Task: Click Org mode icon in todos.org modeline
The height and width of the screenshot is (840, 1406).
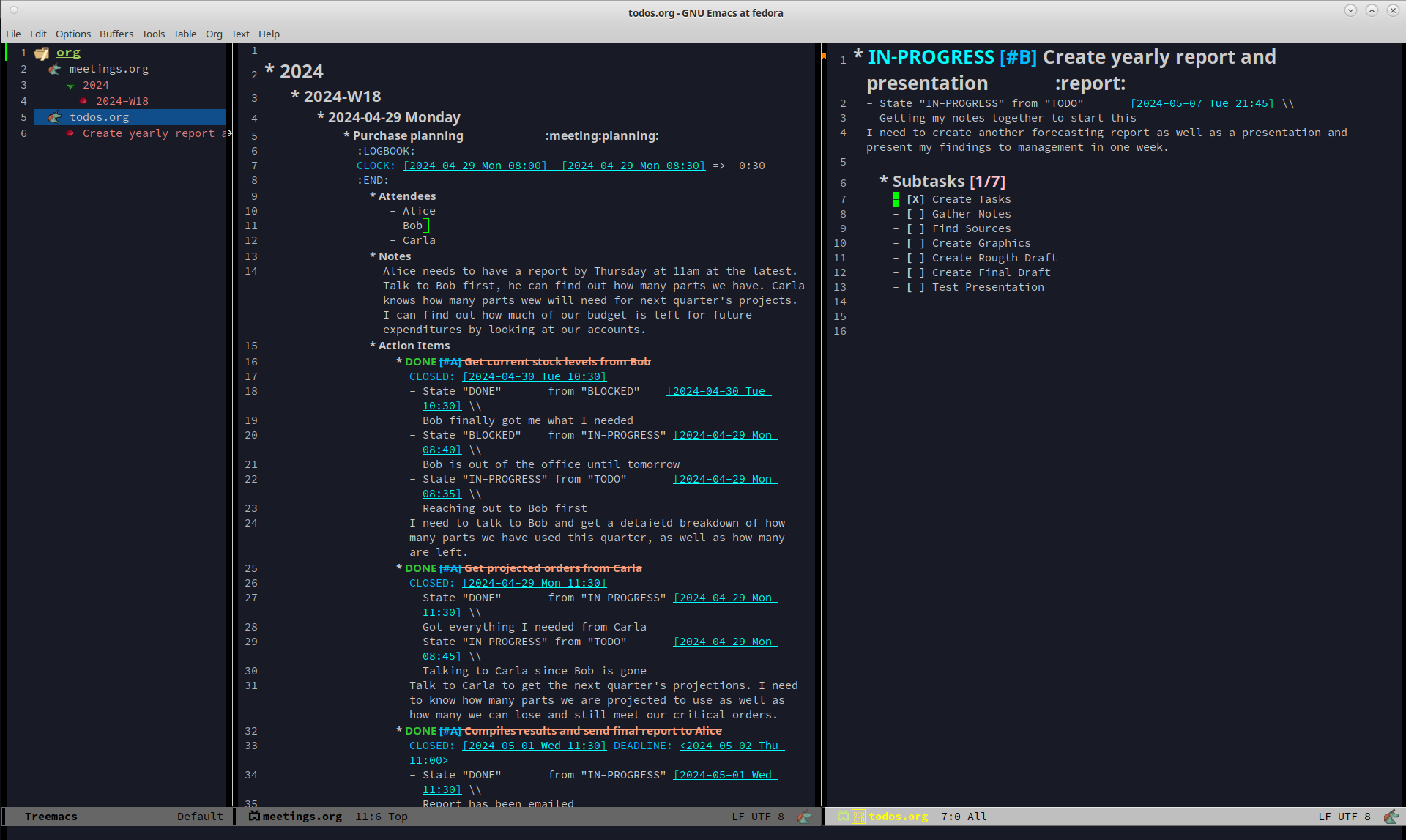Action: coord(1390,817)
